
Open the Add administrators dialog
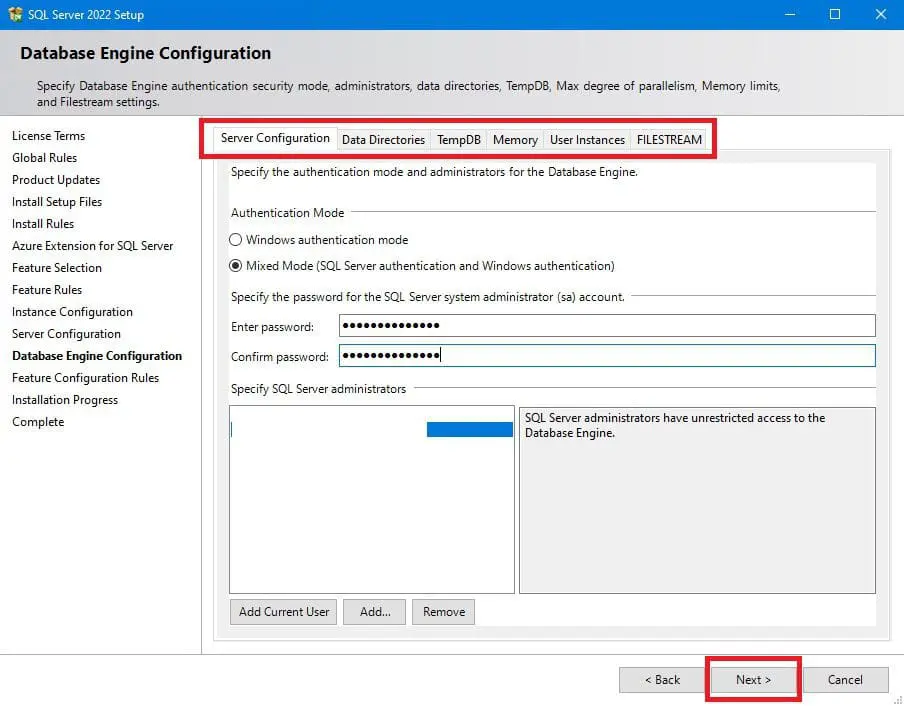(x=374, y=611)
